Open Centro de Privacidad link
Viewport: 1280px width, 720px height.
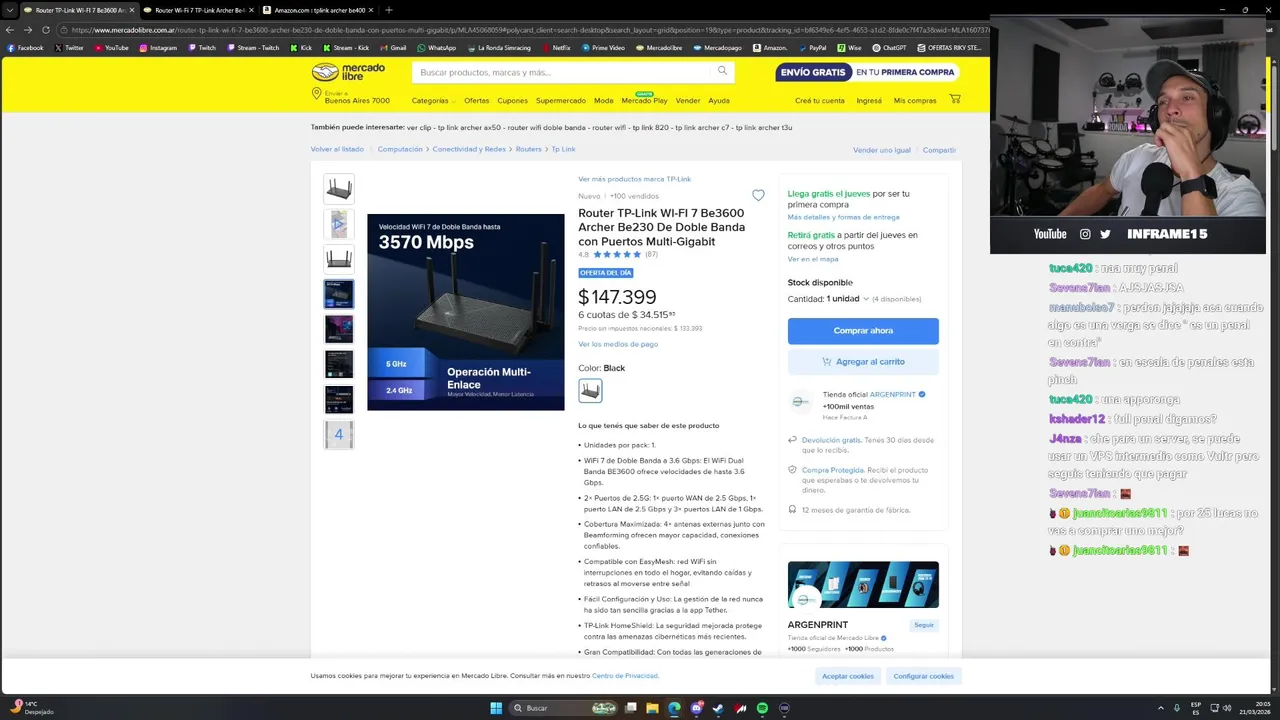[625, 676]
